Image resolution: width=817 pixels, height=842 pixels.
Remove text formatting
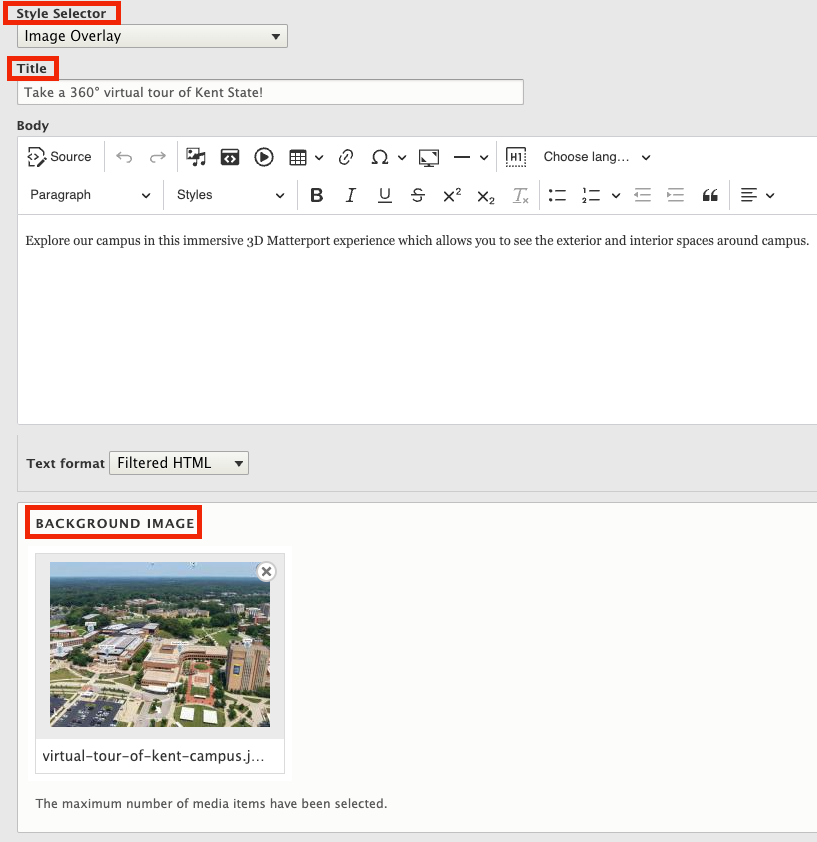519,195
